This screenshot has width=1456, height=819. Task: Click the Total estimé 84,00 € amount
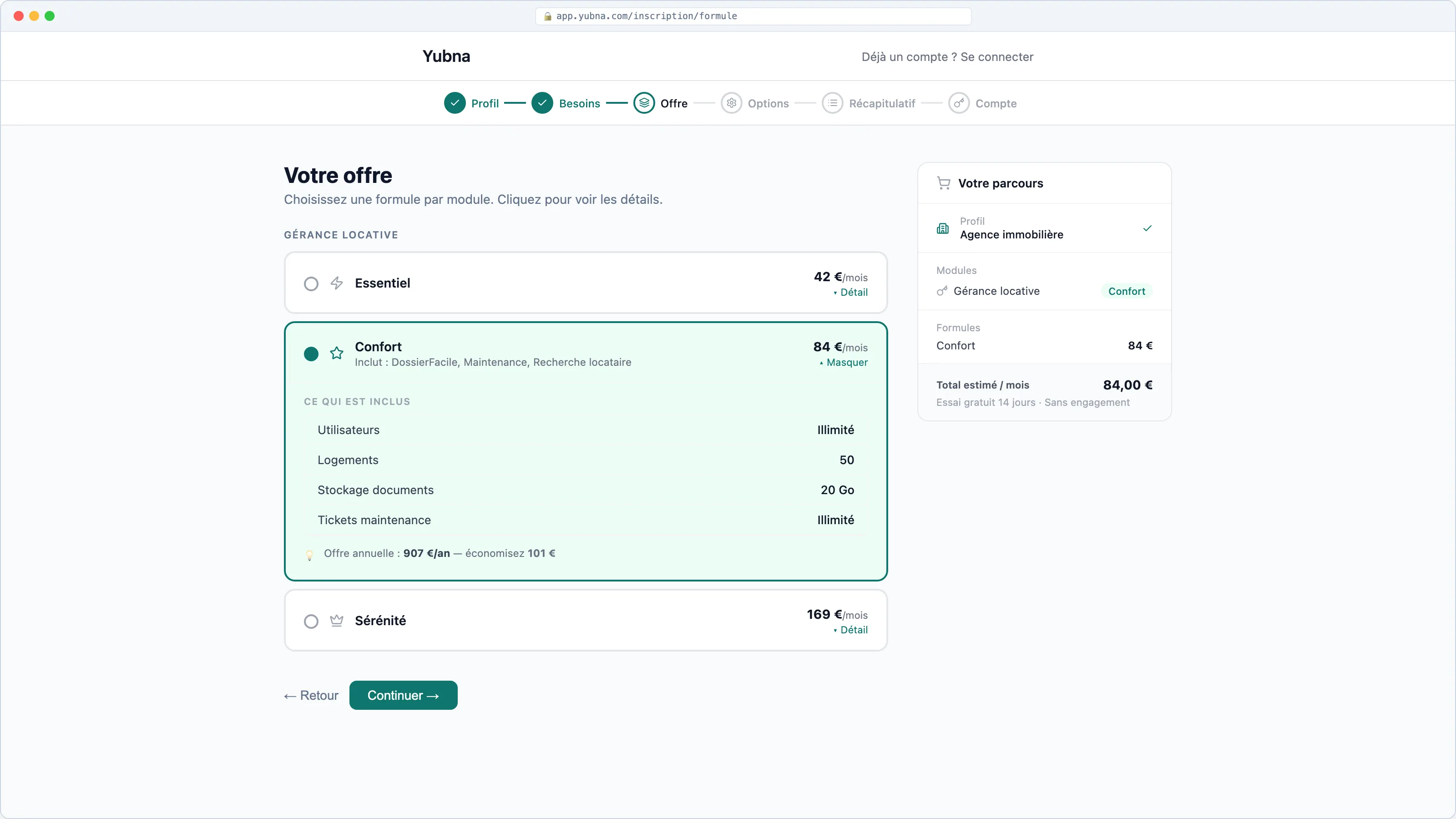pyautogui.click(x=1127, y=385)
